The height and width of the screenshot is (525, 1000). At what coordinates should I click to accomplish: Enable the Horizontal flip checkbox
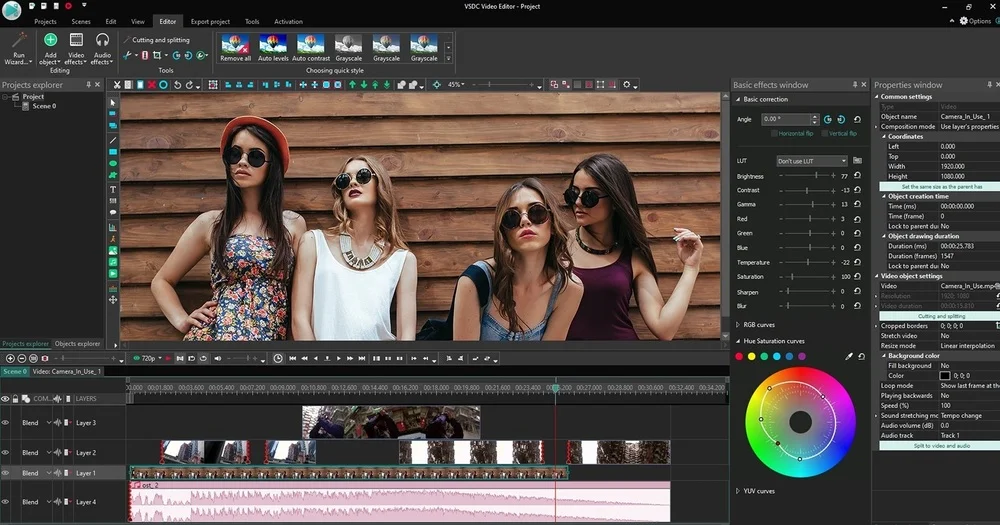coord(774,133)
